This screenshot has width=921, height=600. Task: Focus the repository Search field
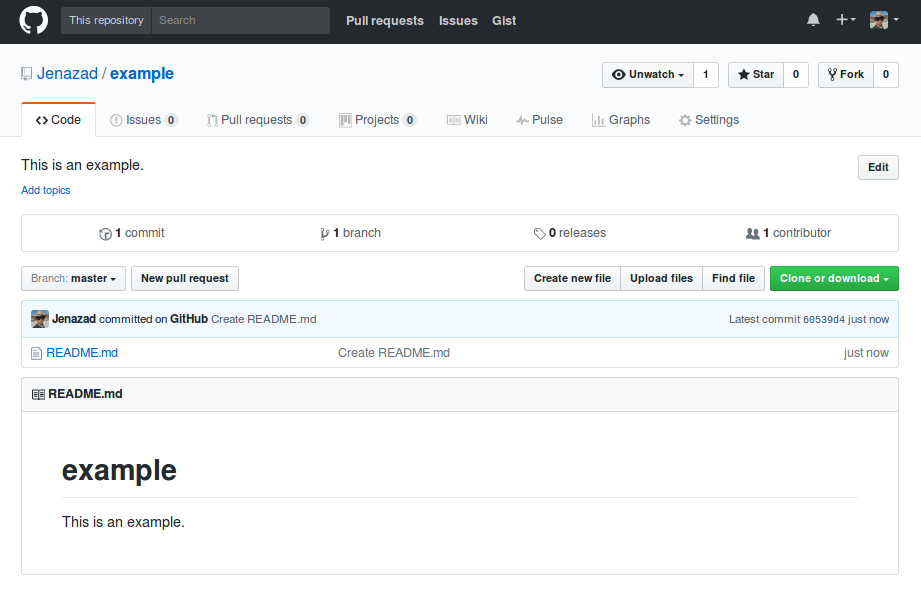click(x=241, y=21)
